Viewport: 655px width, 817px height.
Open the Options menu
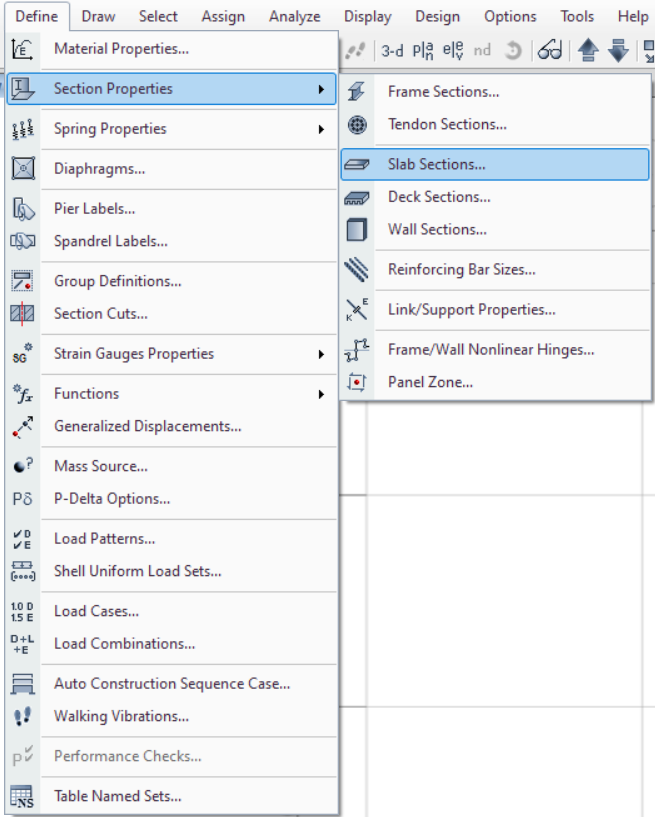click(510, 15)
